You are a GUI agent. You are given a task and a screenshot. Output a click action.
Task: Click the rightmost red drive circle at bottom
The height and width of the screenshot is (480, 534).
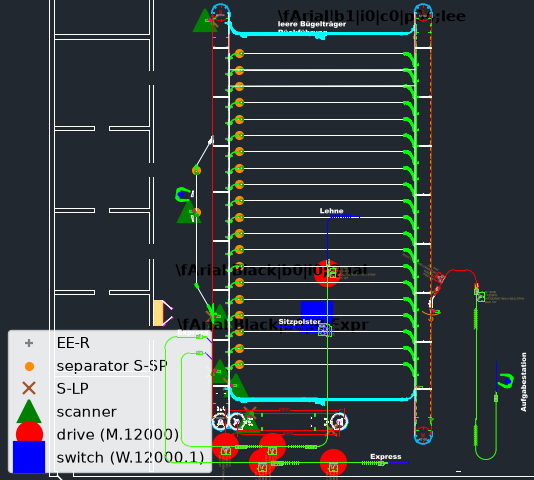pos(333,463)
